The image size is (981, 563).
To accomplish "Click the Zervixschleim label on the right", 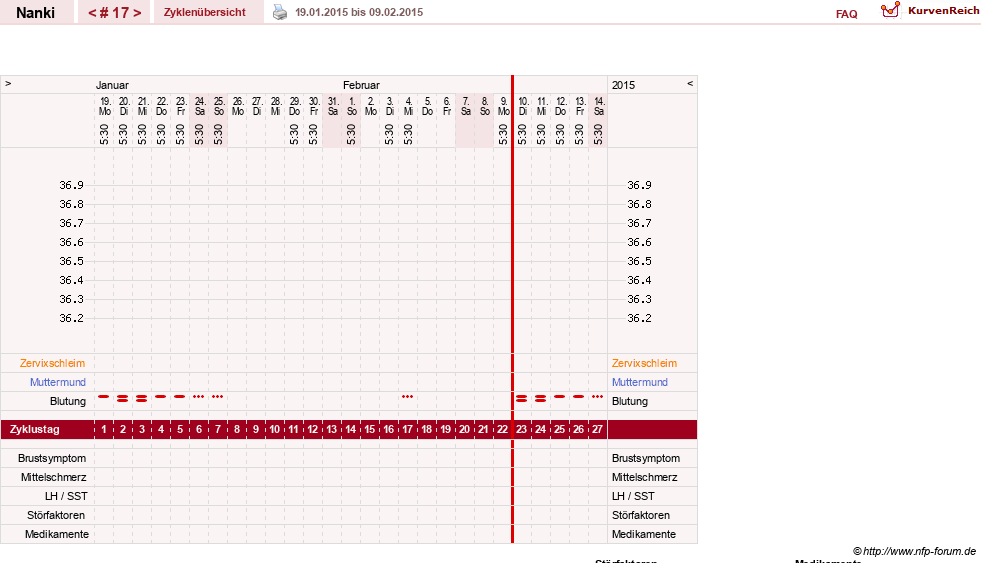I will 644,363.
